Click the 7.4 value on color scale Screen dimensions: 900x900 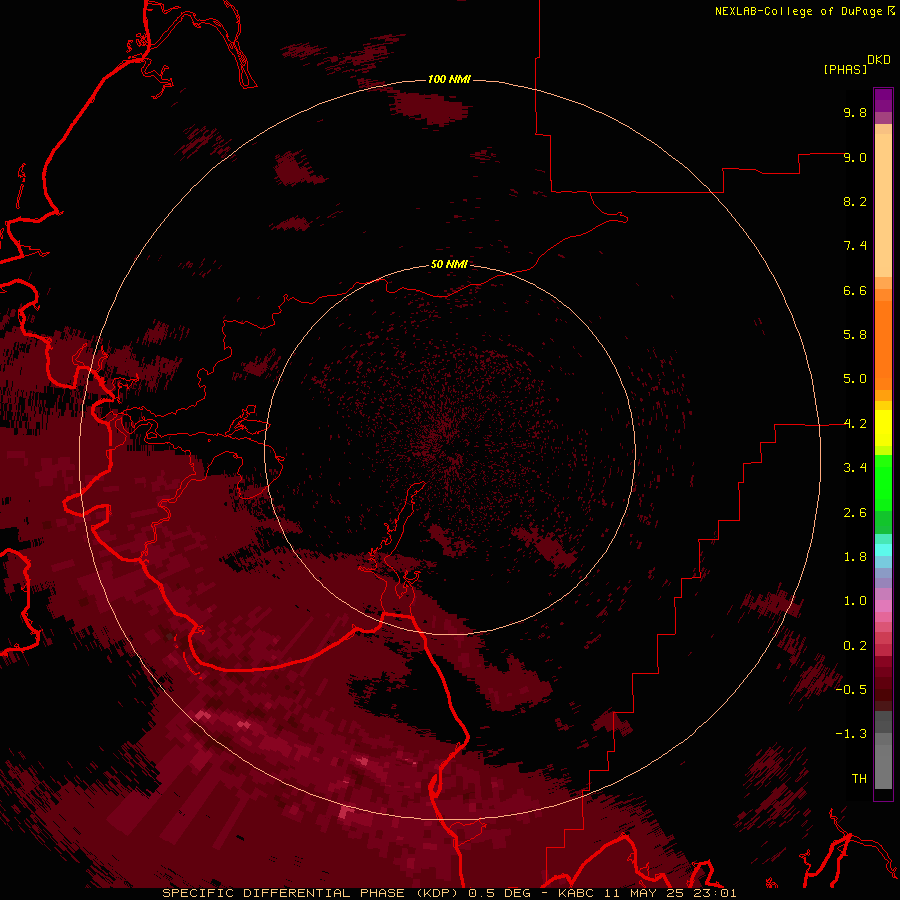click(x=855, y=246)
